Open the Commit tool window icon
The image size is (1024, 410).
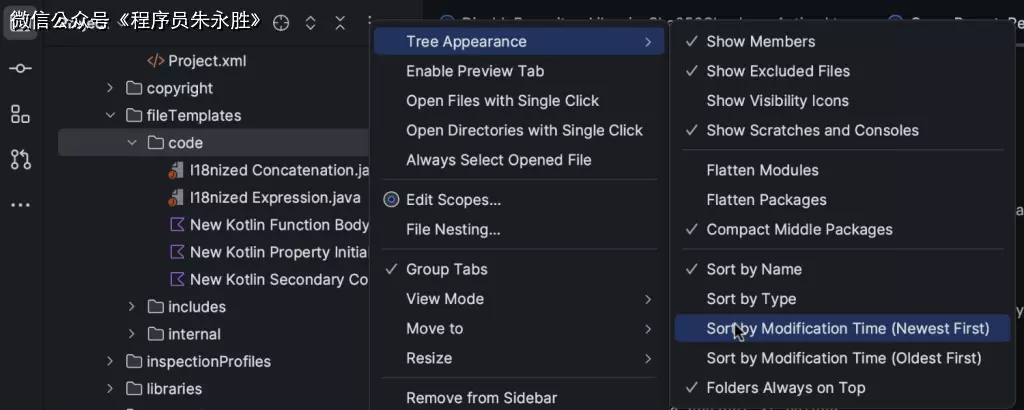[x=20, y=68]
